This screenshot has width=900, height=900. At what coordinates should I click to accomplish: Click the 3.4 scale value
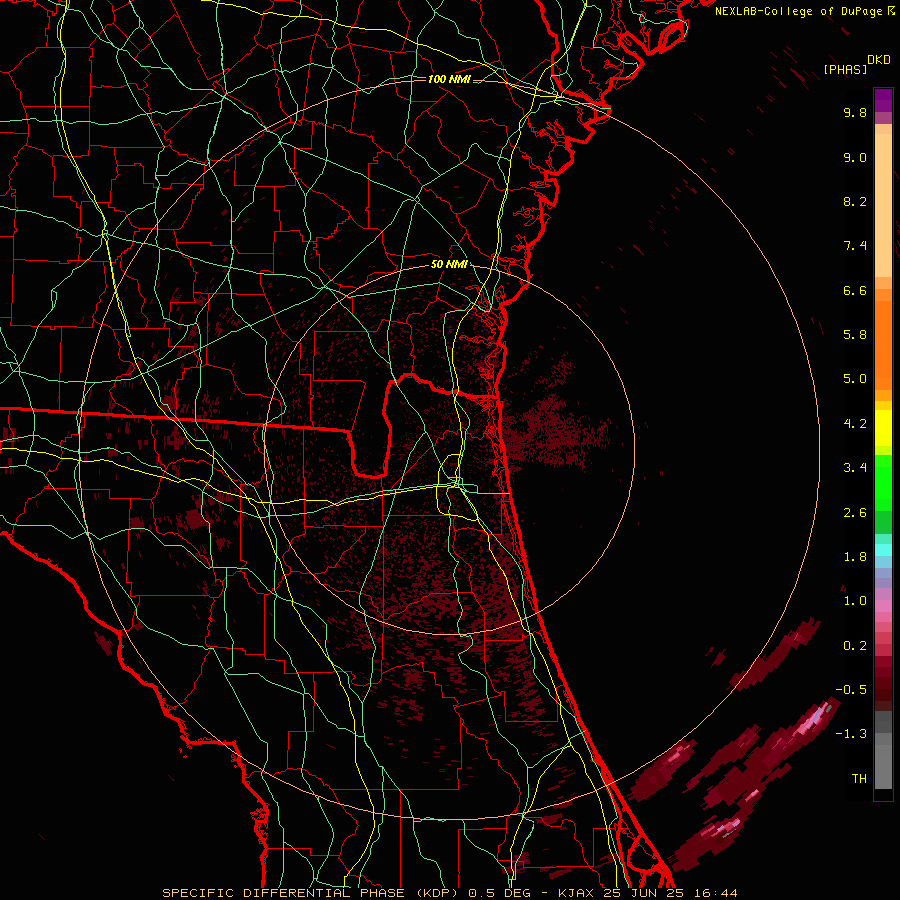point(855,468)
